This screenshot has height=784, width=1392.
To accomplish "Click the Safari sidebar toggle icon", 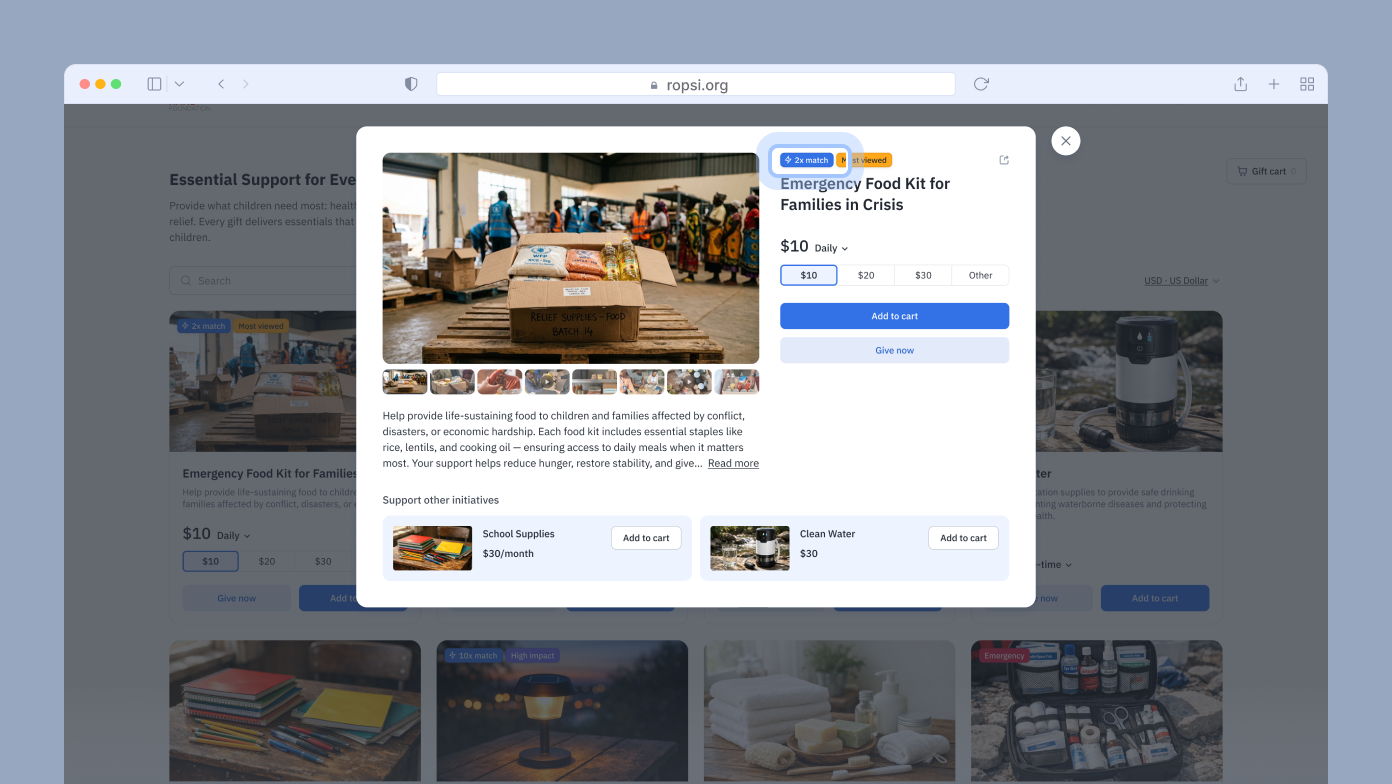I will coord(154,84).
